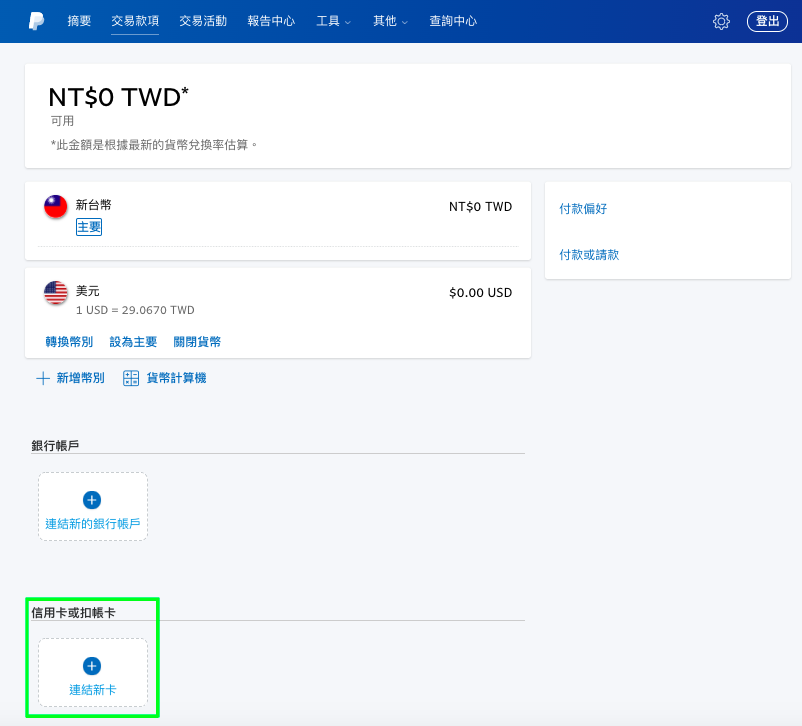Open the 摘要 tab
This screenshot has height=726, width=802.
coord(79,21)
